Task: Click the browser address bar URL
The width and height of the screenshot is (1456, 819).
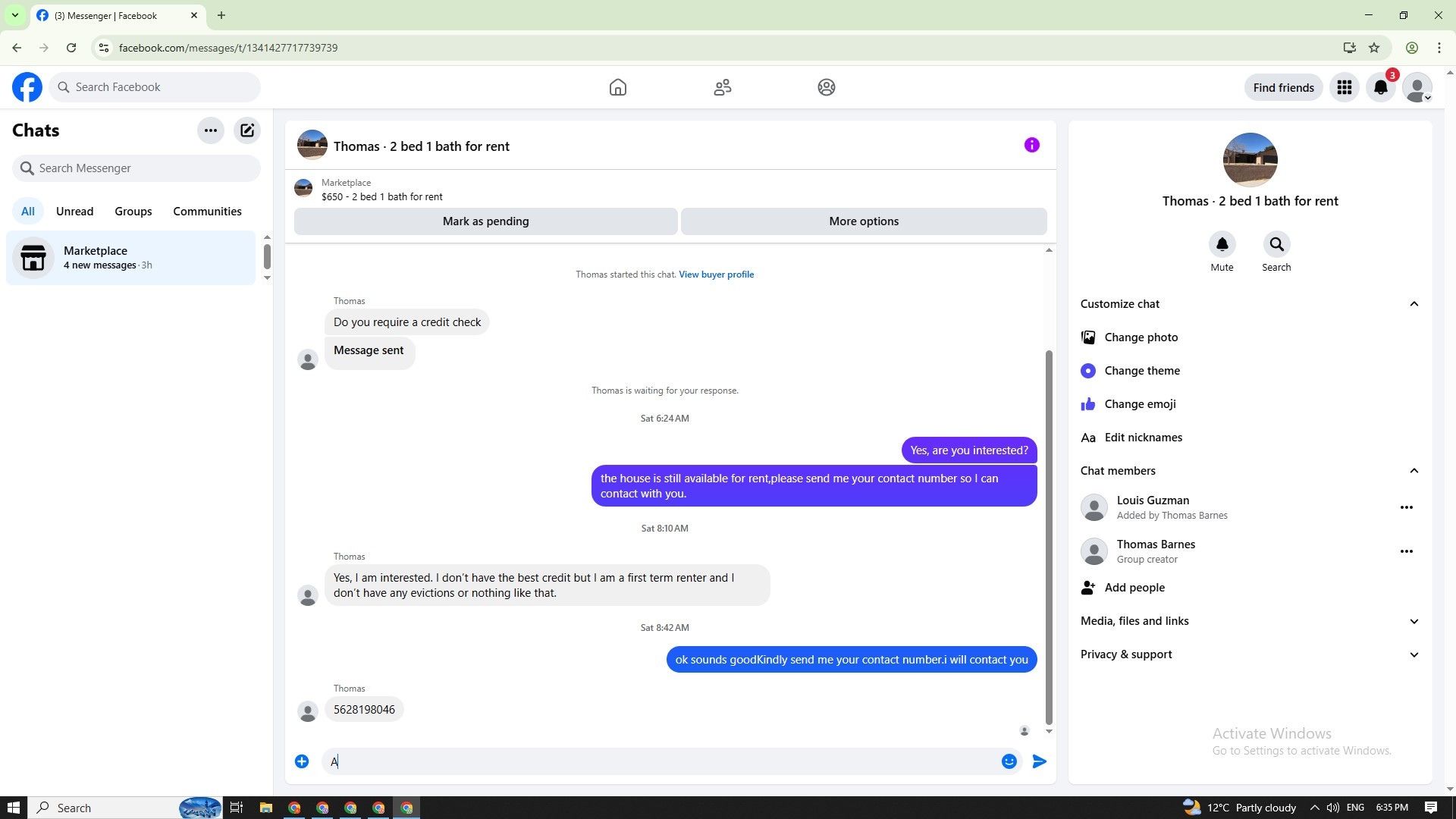Action: coord(228,48)
